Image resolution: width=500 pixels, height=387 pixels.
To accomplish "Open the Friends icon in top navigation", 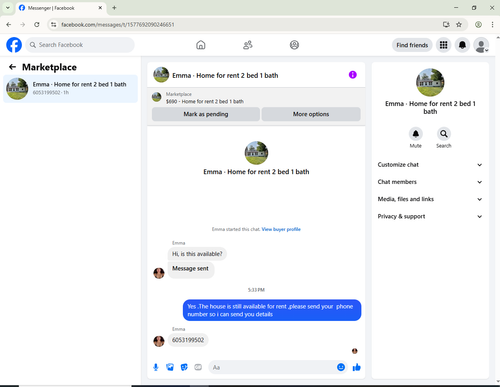I will click(x=248, y=45).
